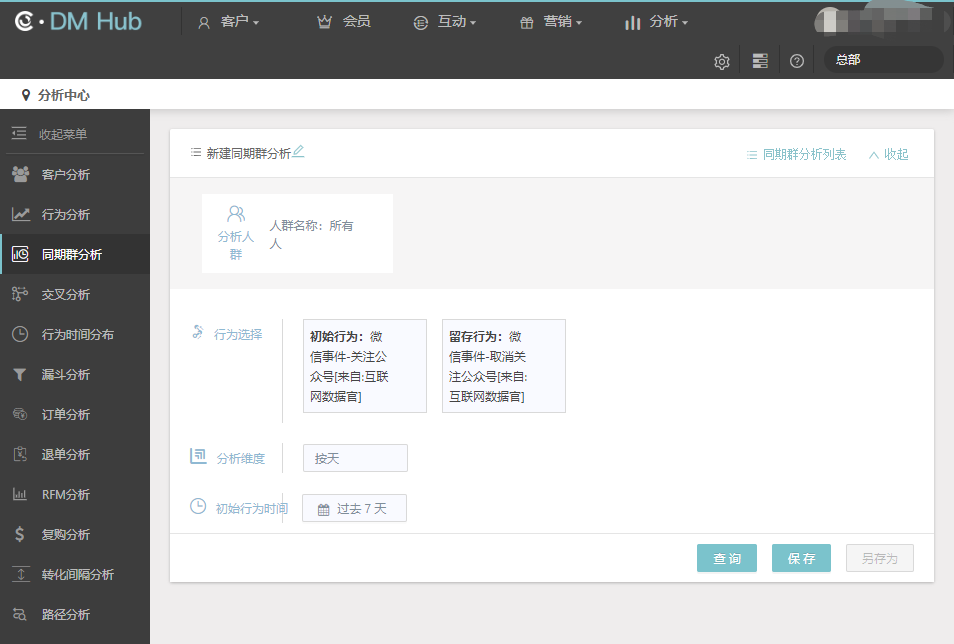This screenshot has height=644, width=954.
Task: Click the settings gear icon
Action: pyautogui.click(x=721, y=61)
